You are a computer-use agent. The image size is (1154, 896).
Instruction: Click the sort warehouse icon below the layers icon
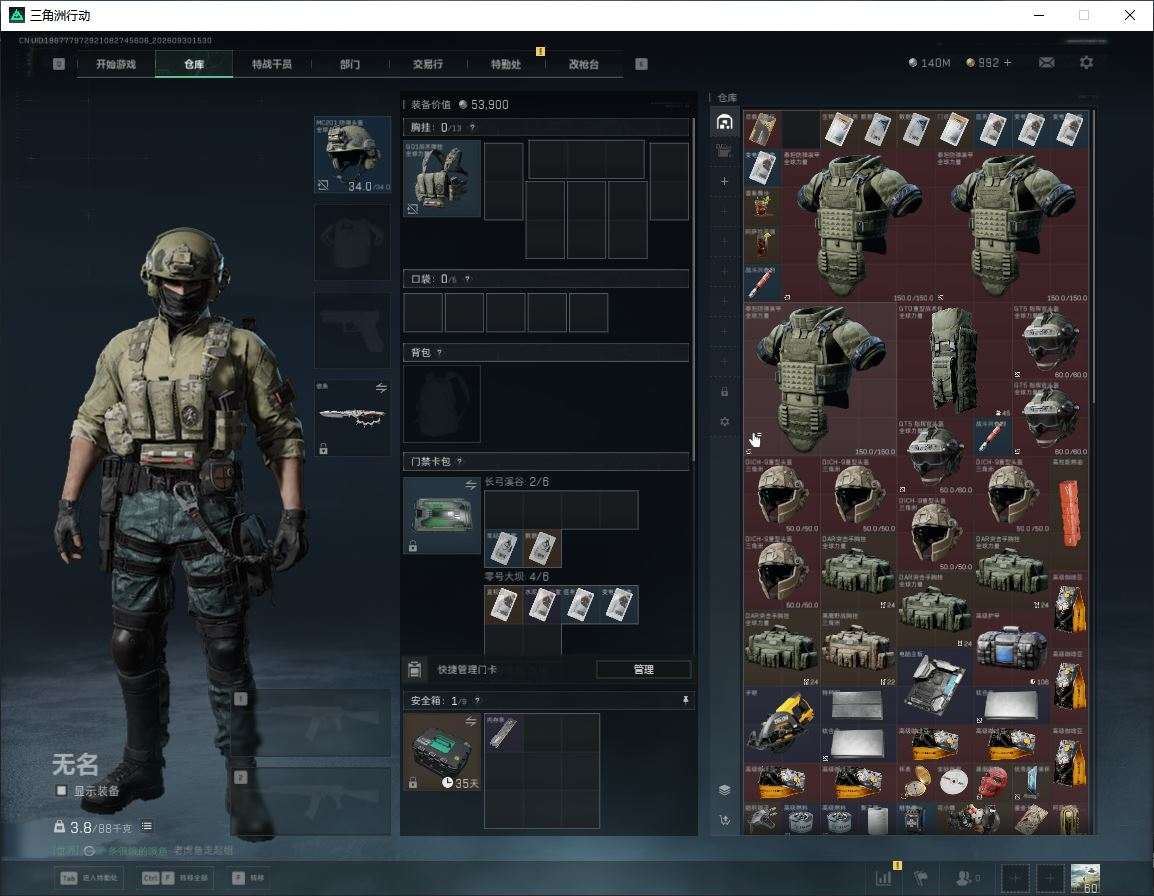point(724,820)
